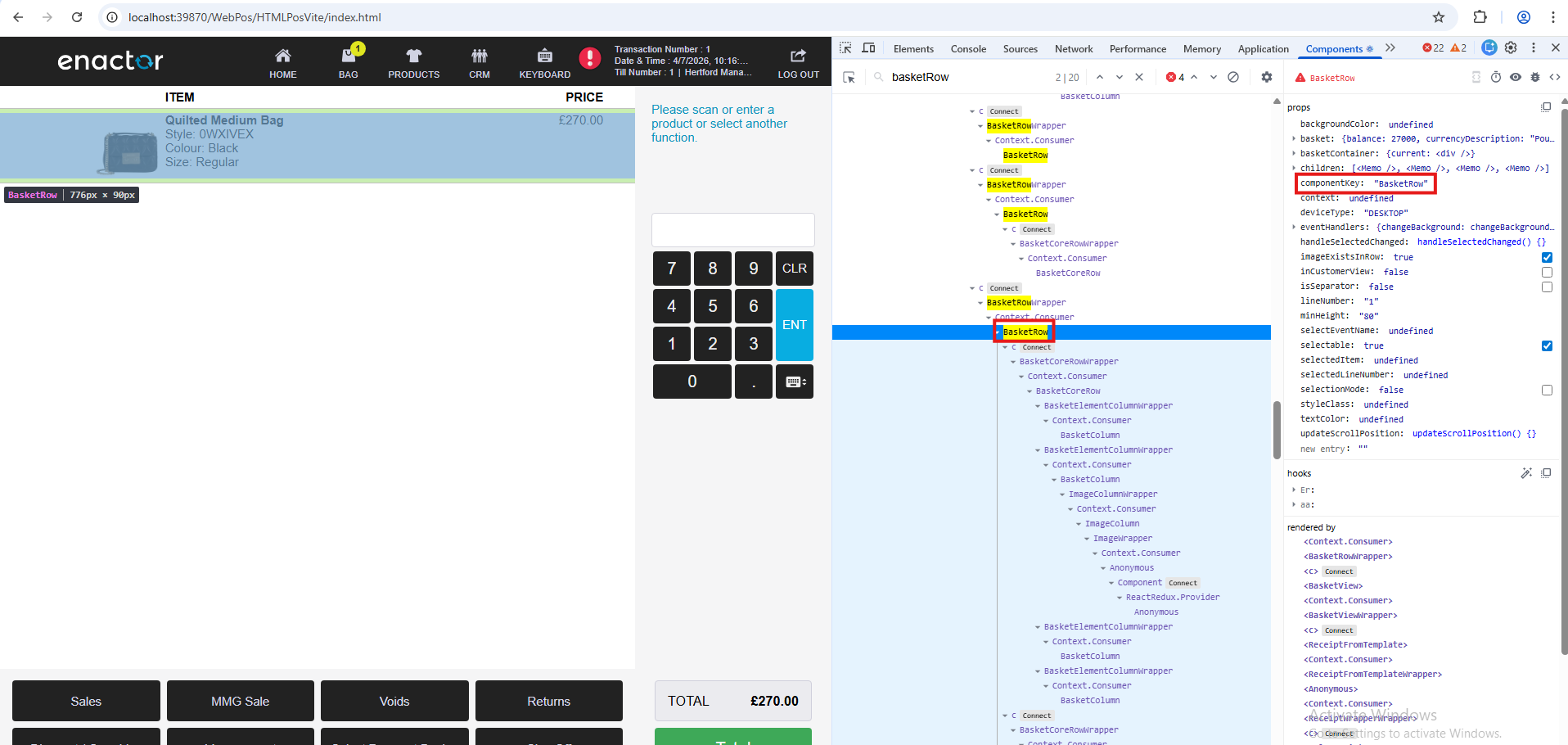
Task: Open the Console tab in DevTools
Action: pyautogui.click(x=968, y=49)
